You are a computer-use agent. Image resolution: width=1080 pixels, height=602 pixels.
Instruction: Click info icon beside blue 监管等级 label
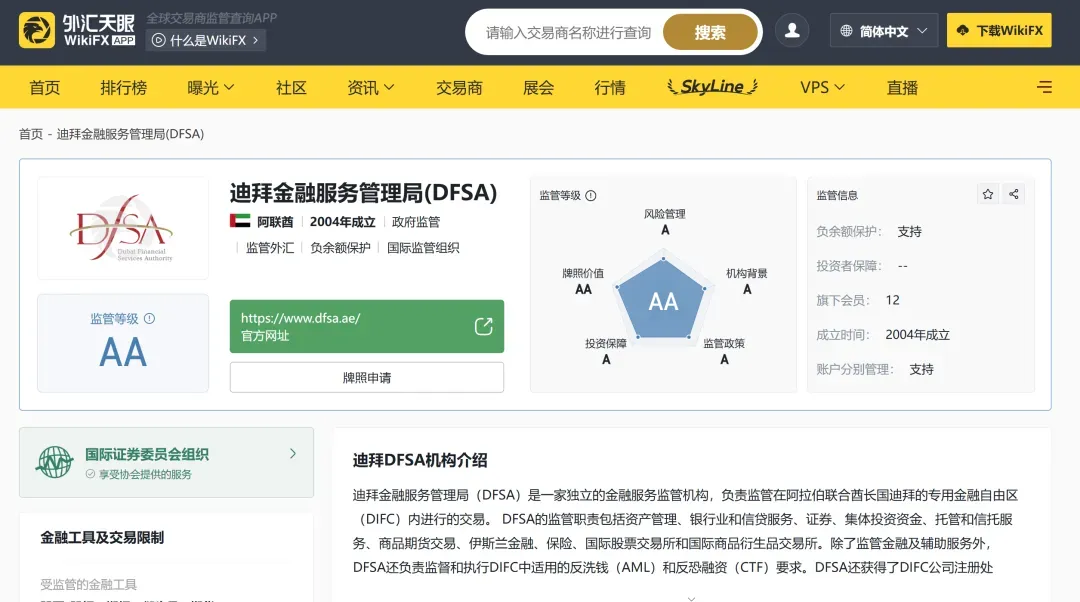pyautogui.click(x=149, y=318)
